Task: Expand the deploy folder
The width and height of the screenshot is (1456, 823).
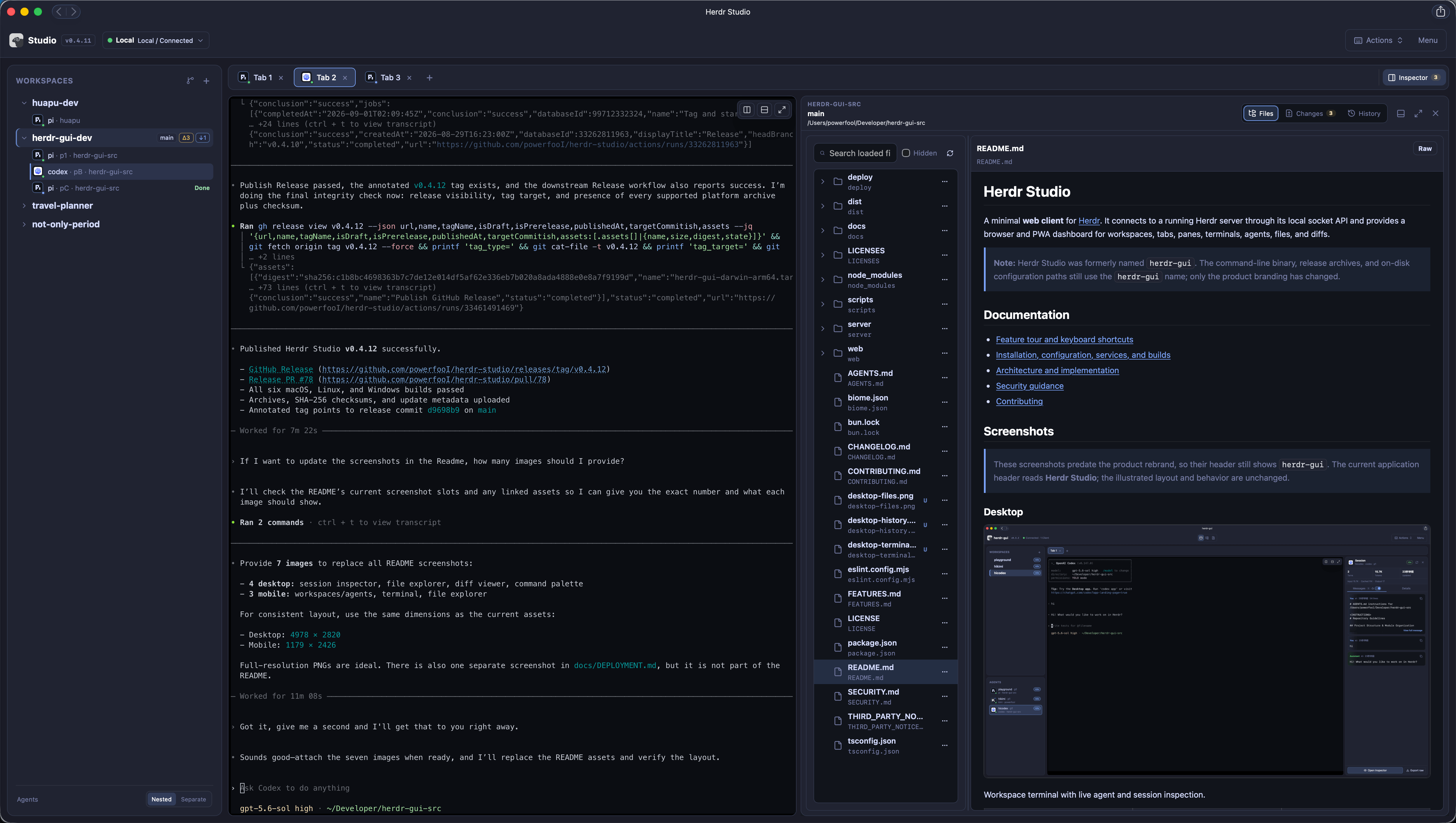Action: click(822, 182)
